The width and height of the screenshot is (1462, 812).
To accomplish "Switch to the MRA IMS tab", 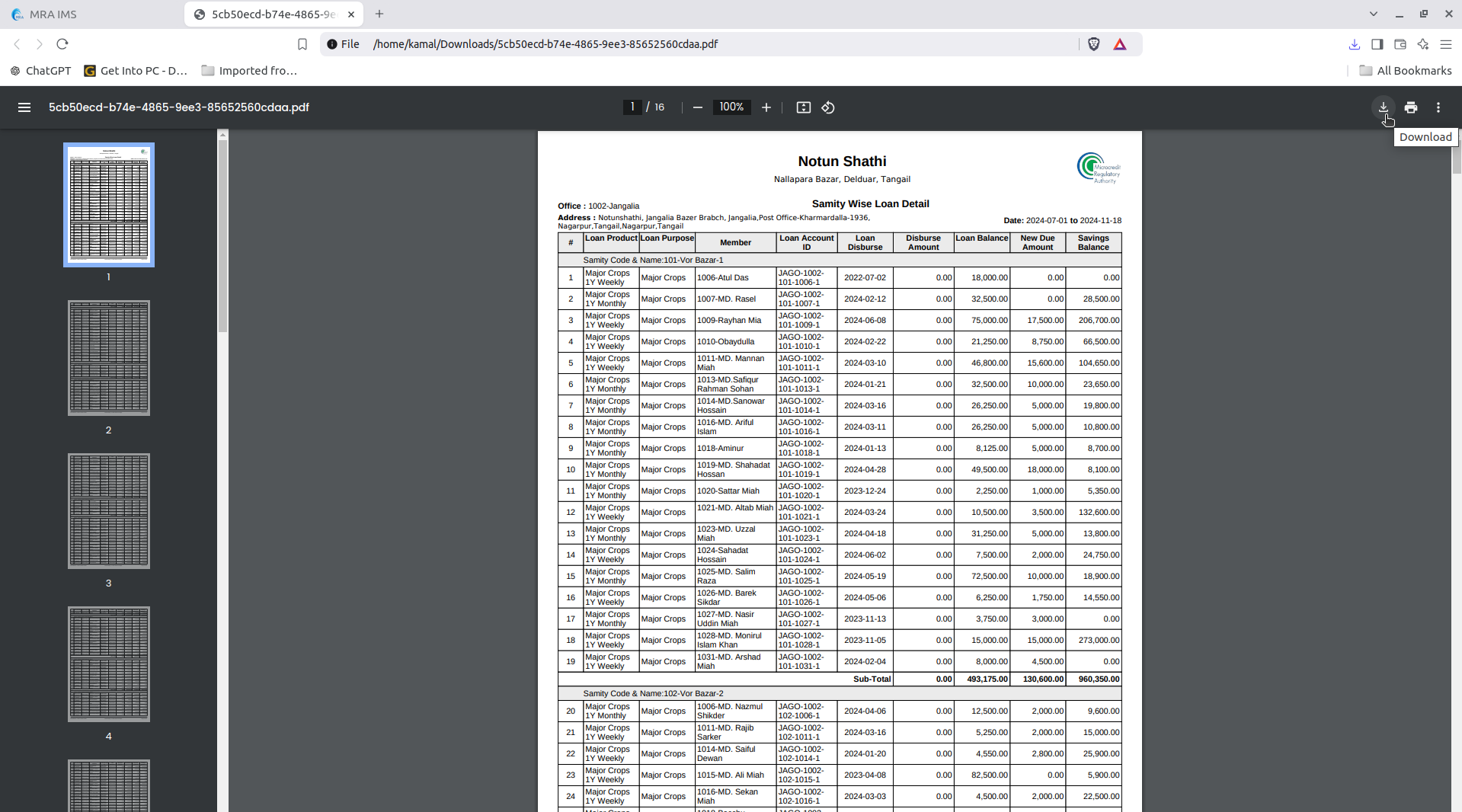I will coord(91,14).
